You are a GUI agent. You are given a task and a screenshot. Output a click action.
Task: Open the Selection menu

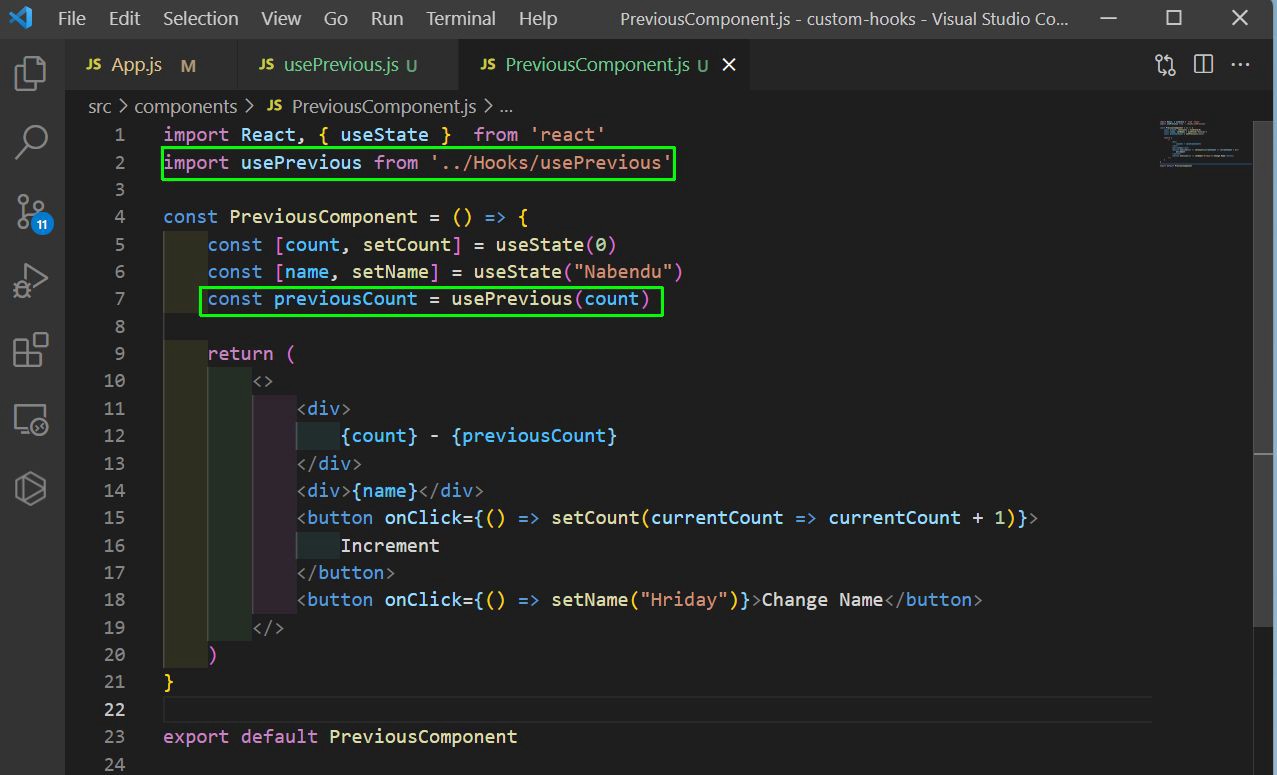pyautogui.click(x=201, y=18)
